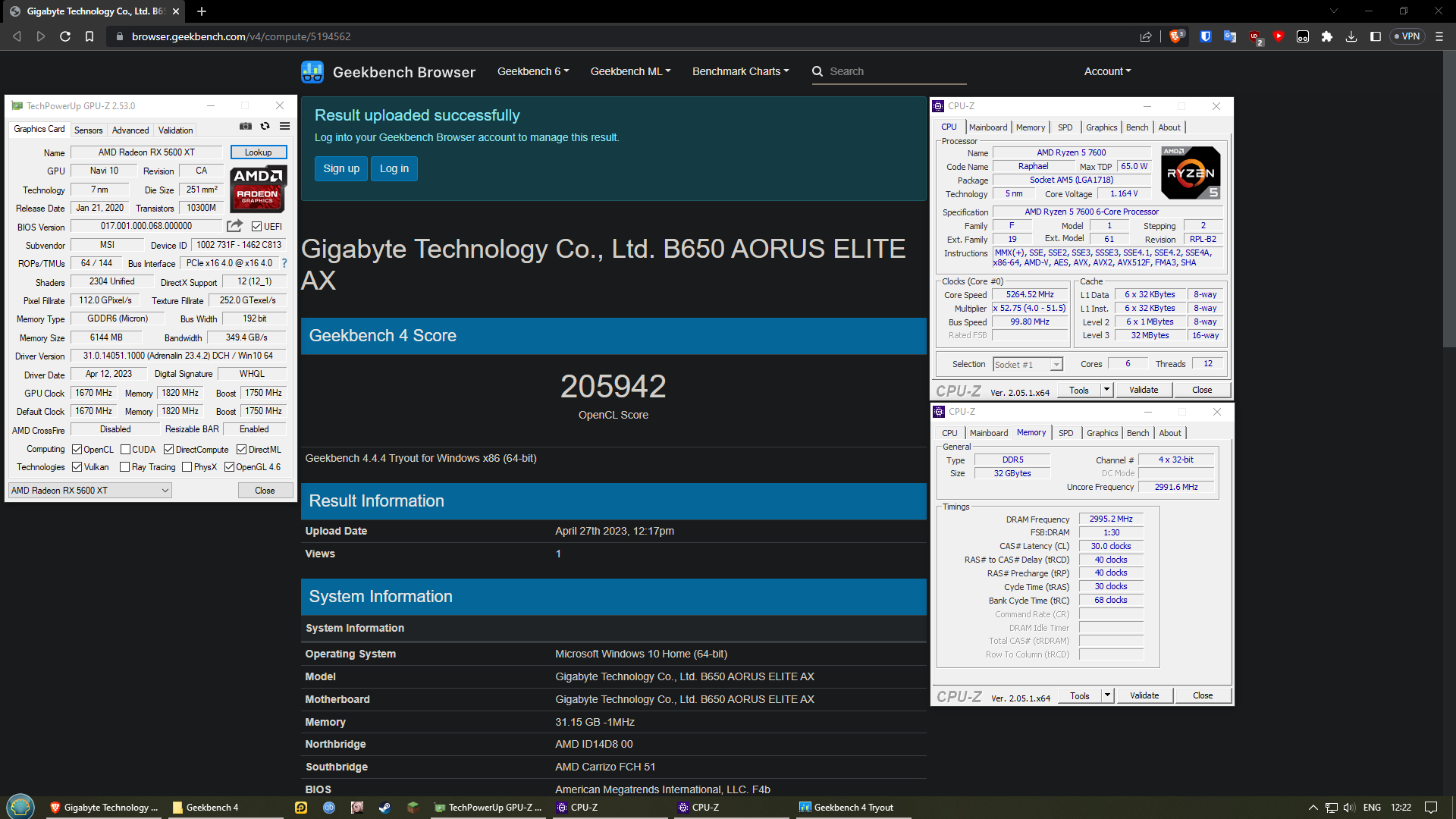The height and width of the screenshot is (819, 1456).
Task: Toggle the UEFI checkbox in GPU-Z
Action: (x=257, y=227)
